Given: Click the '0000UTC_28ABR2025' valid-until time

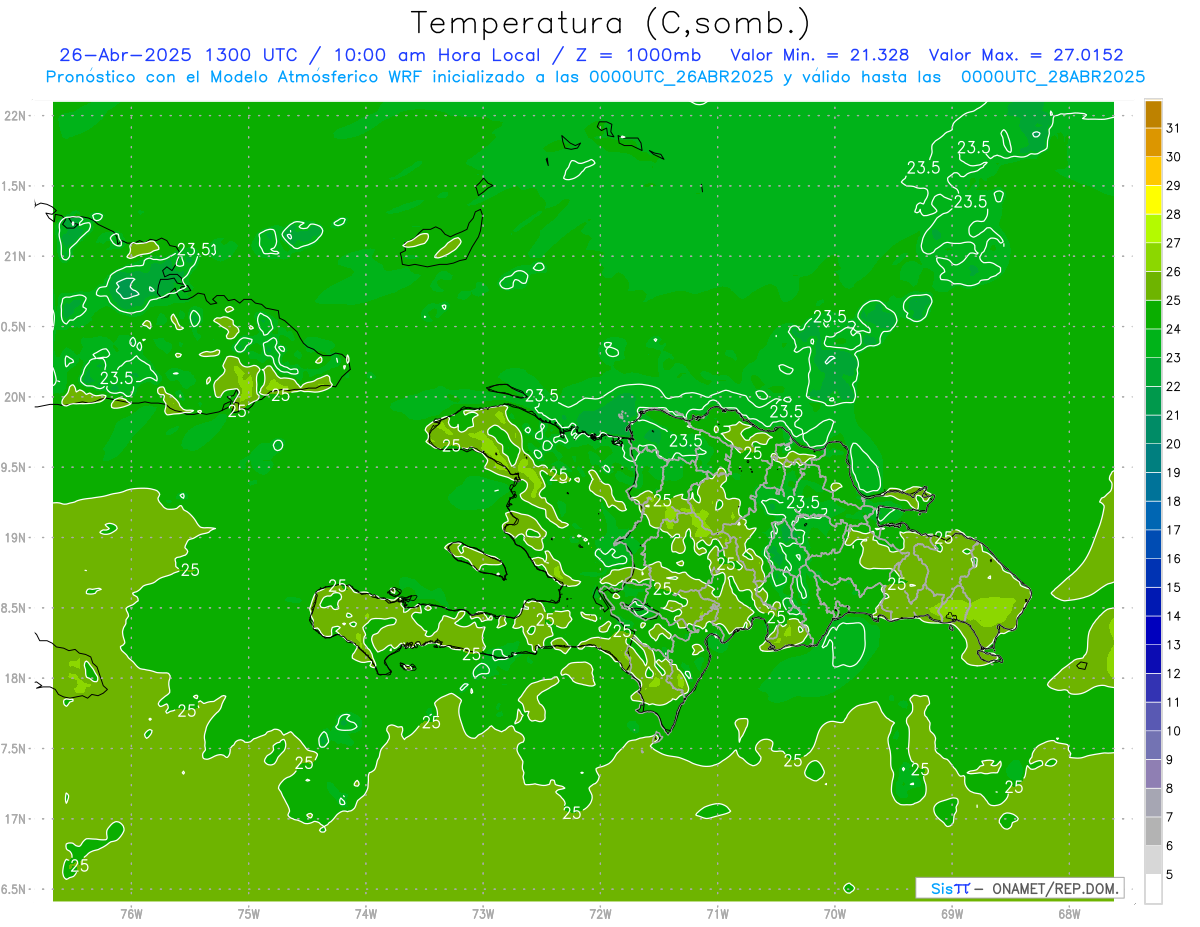Looking at the screenshot, I should pyautogui.click(x=1052, y=77).
